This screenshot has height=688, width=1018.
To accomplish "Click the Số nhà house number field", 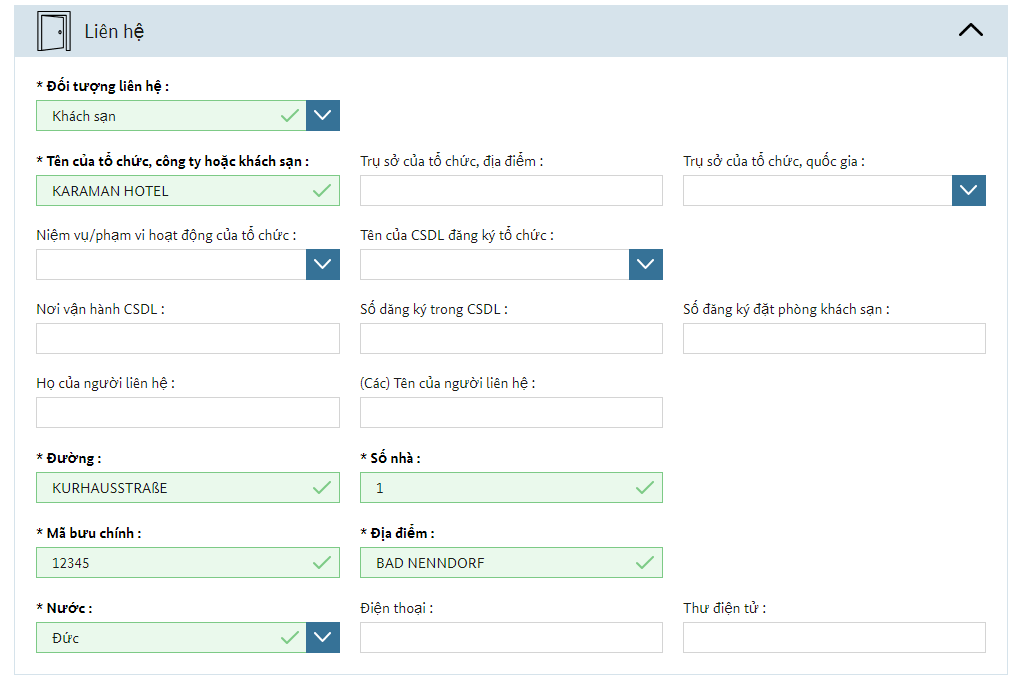I will [500, 488].
